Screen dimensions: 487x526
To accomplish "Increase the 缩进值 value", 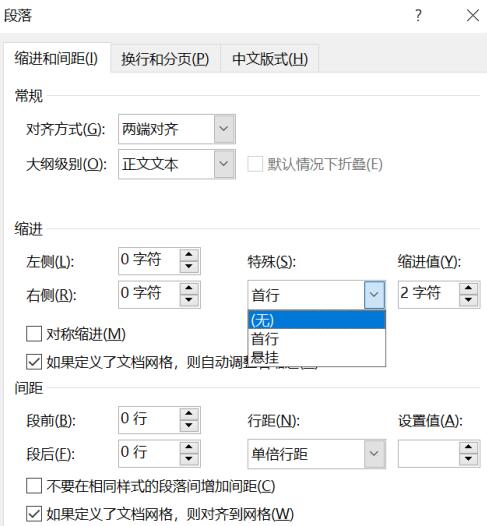I will (469, 288).
